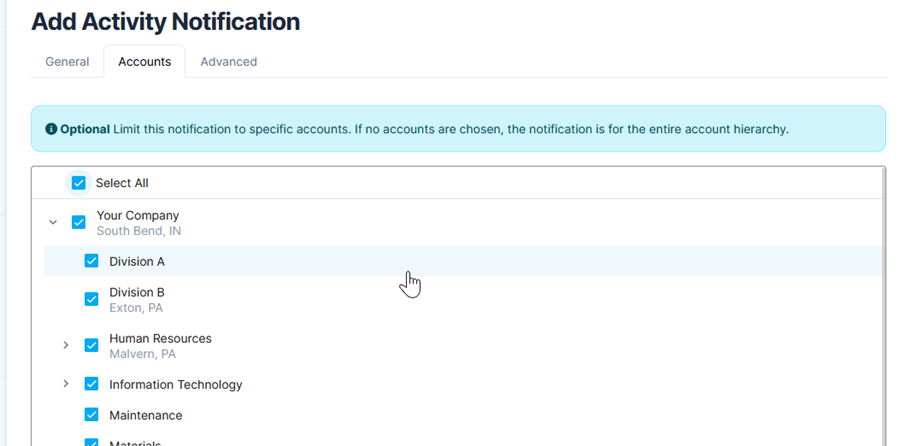This screenshot has height=446, width=900.
Task: Click the Division B account name
Action: click(x=137, y=293)
